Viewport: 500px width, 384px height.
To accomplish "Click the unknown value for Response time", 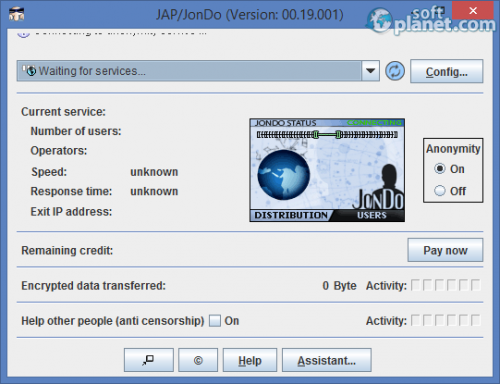I will tap(154, 191).
